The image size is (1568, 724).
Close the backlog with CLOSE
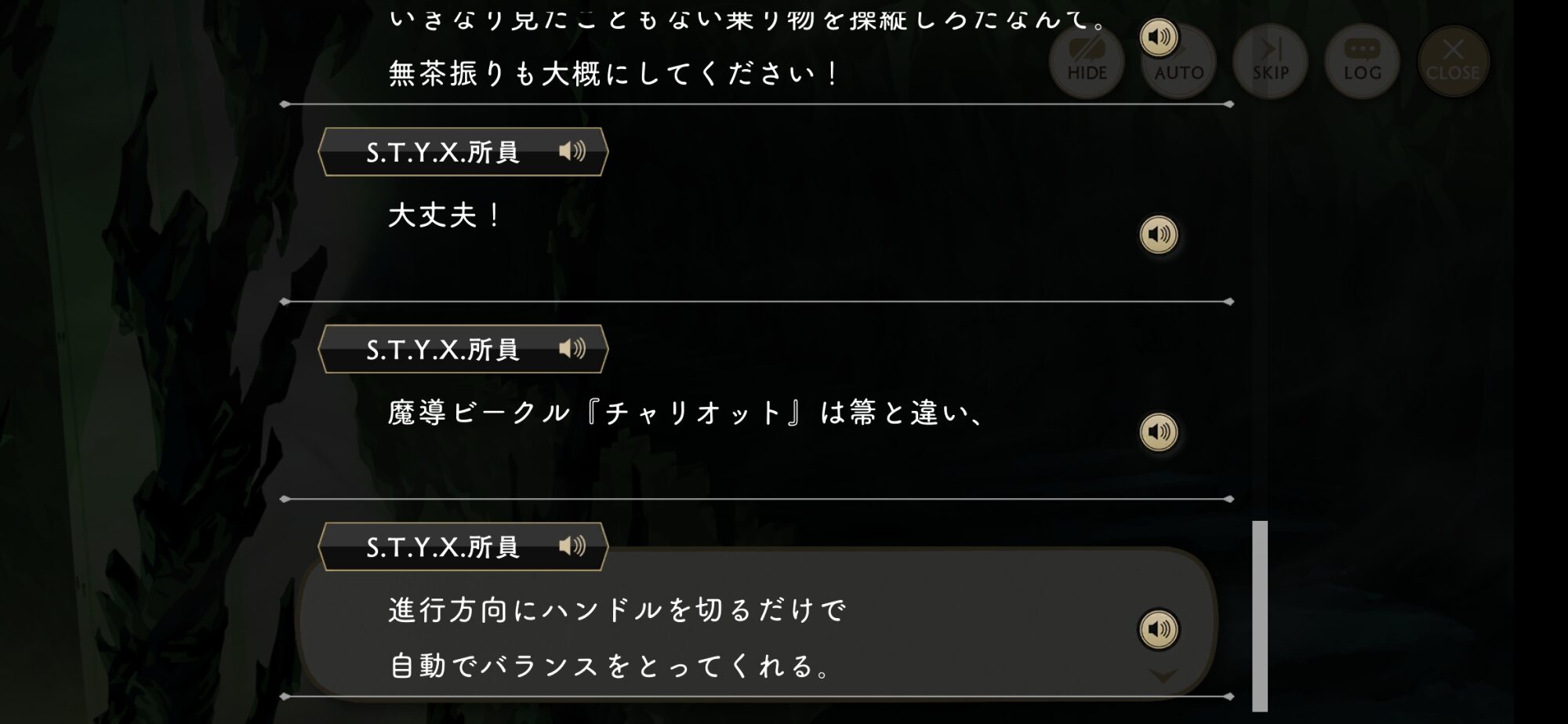click(1453, 61)
